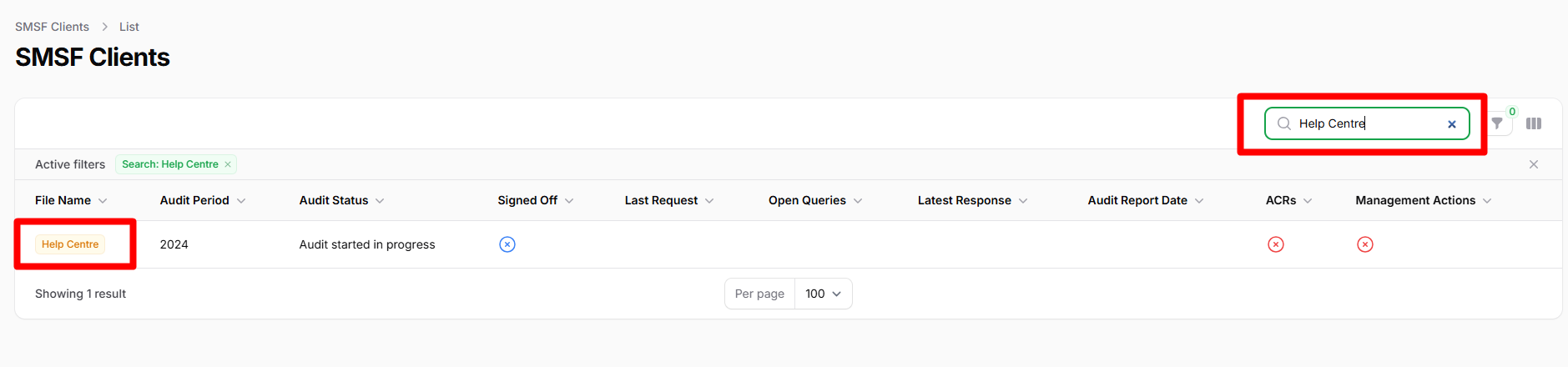Sort by the Audit Report Date column

[x=1146, y=200]
